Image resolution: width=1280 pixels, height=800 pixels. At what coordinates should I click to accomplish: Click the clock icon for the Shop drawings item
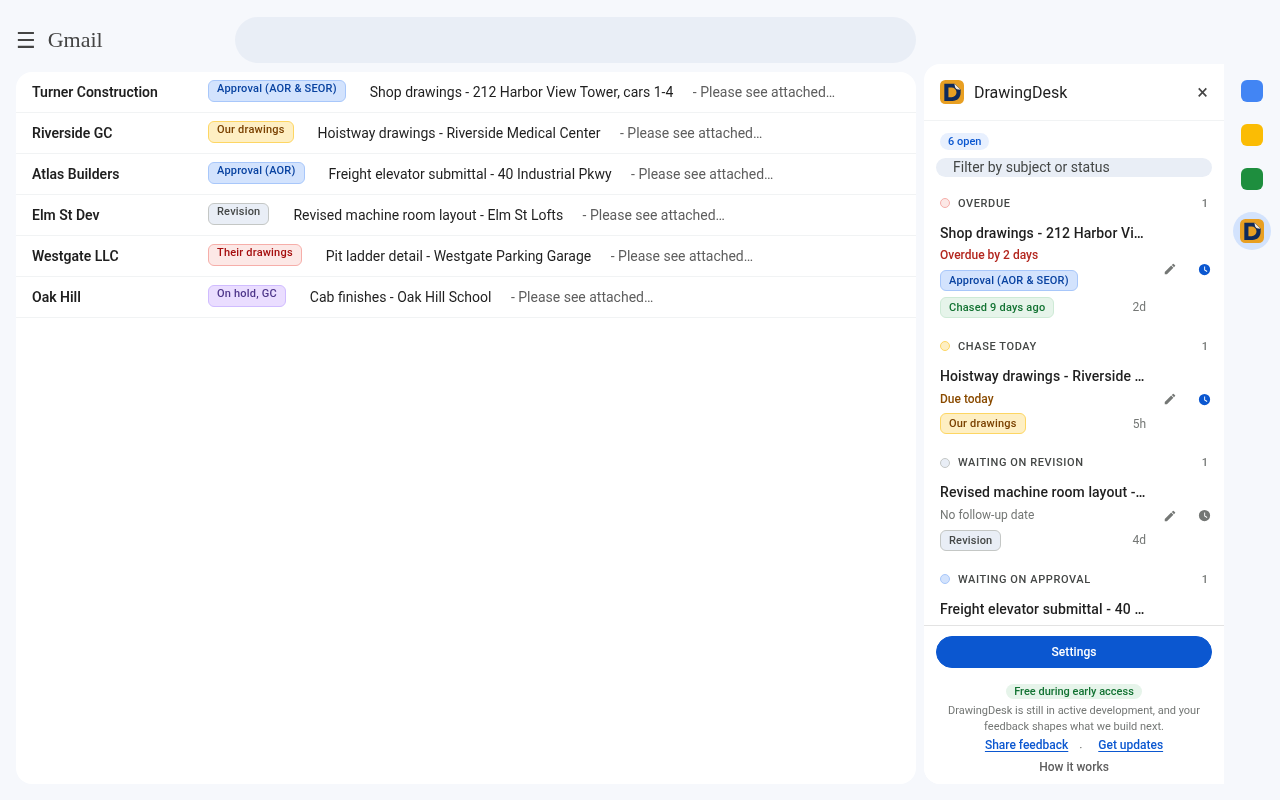(x=1204, y=269)
